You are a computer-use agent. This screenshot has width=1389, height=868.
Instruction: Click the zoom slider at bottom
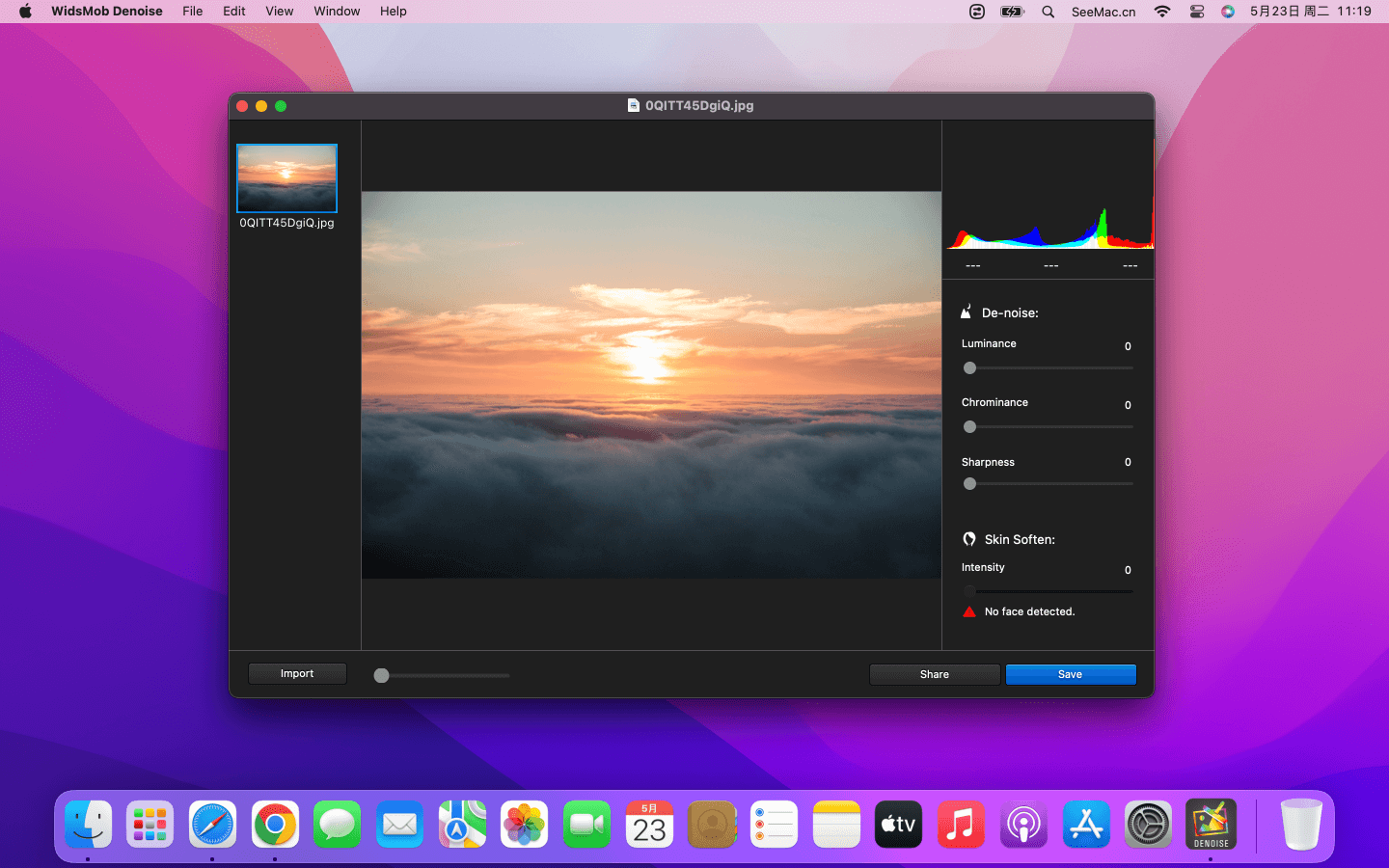(x=442, y=675)
